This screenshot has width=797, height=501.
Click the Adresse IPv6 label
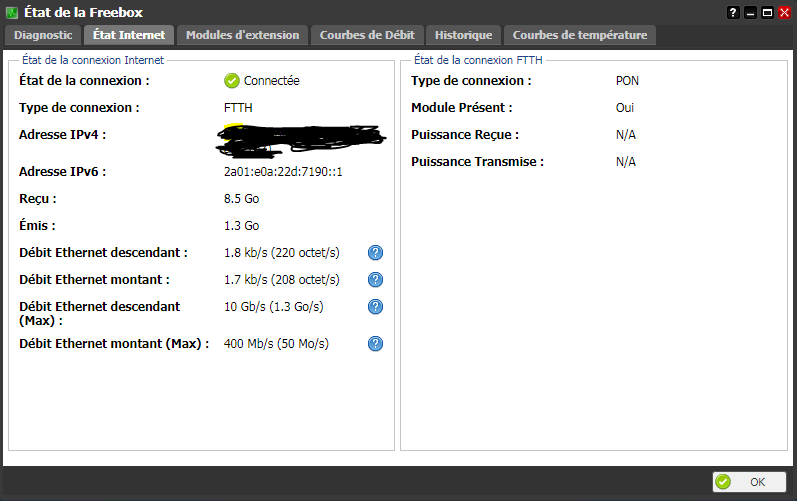coord(63,172)
